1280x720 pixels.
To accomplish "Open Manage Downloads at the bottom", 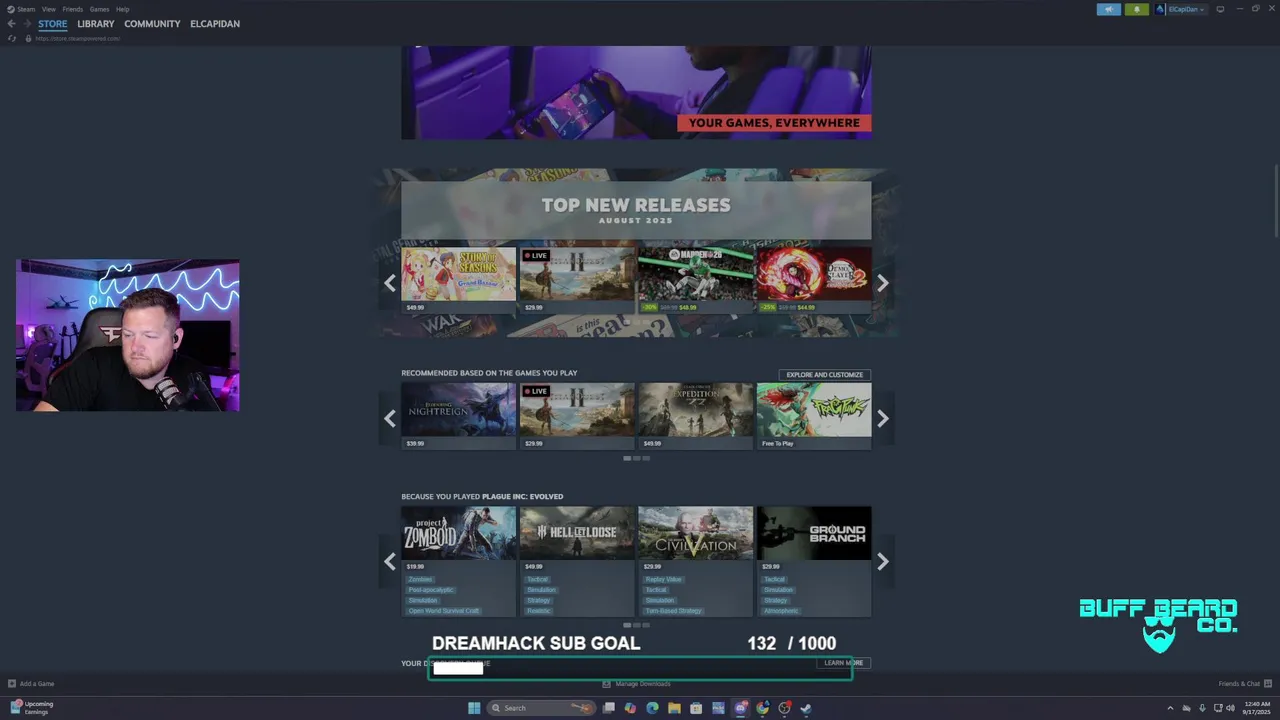I will [x=637, y=684].
